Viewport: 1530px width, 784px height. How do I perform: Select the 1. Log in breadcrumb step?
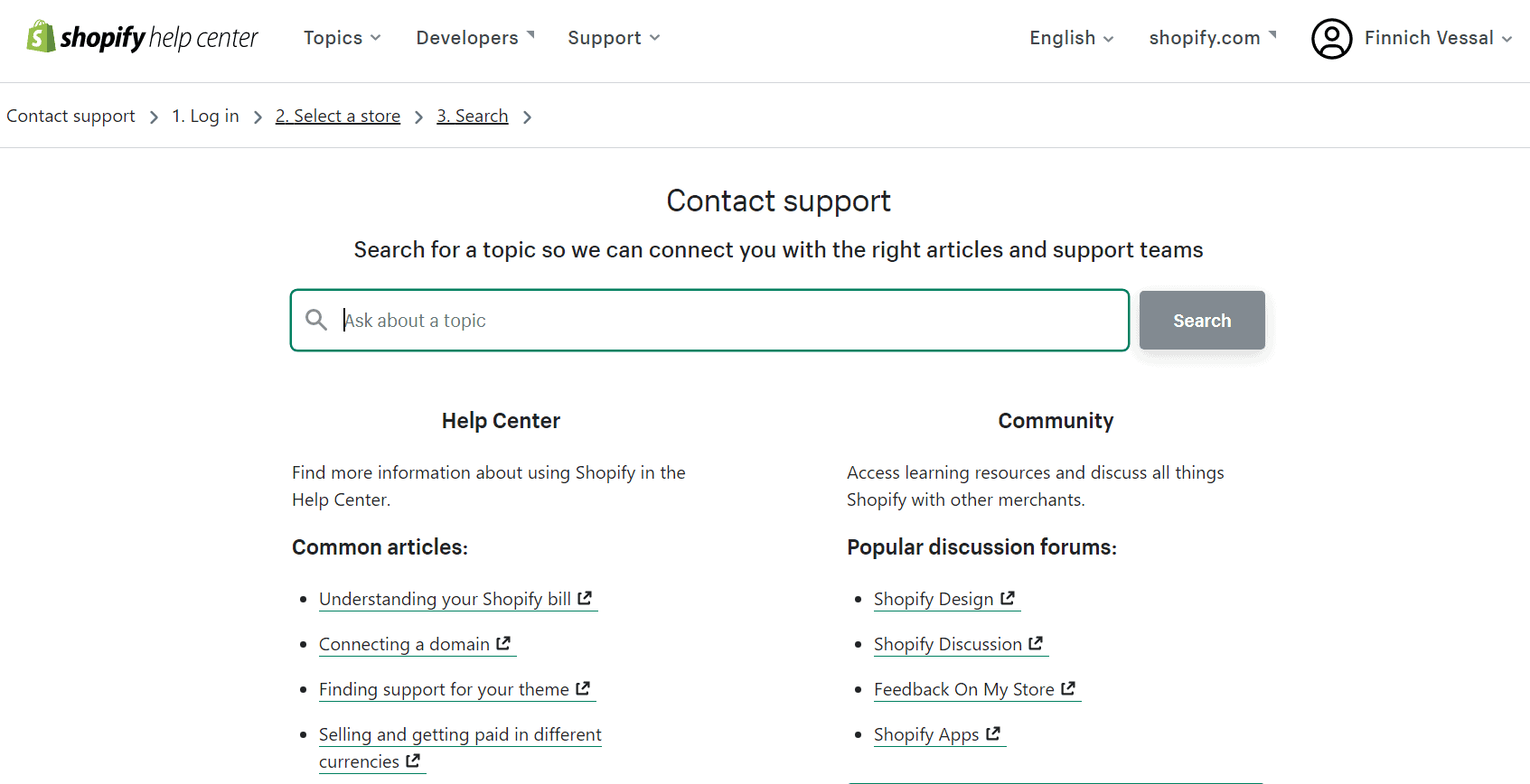click(205, 117)
